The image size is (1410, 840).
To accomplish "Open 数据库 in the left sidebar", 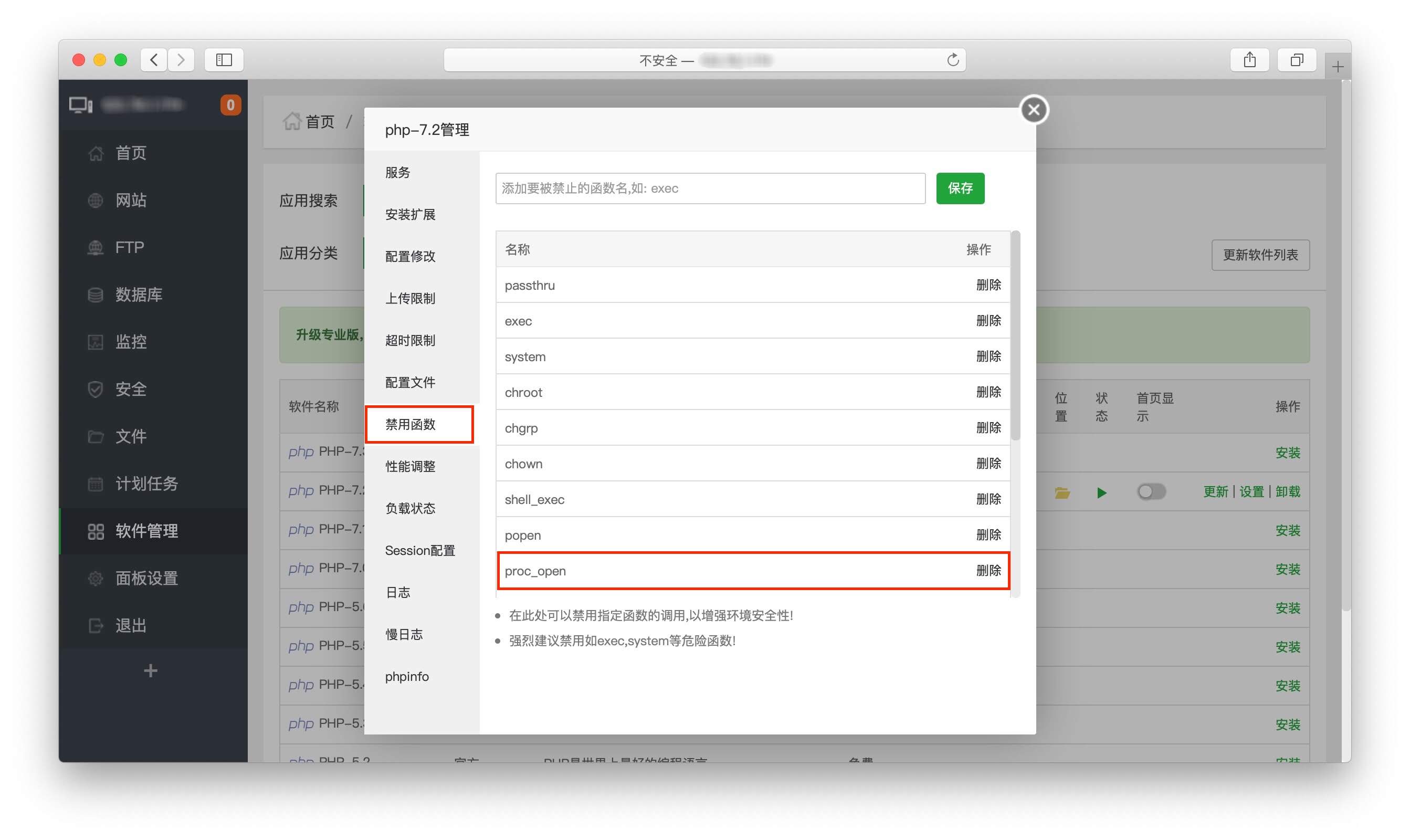I will [139, 295].
